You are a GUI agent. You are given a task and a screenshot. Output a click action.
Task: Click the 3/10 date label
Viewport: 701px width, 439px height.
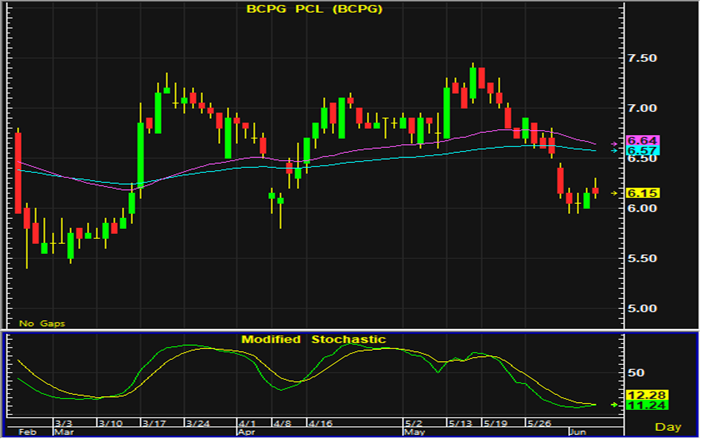[x=110, y=423]
